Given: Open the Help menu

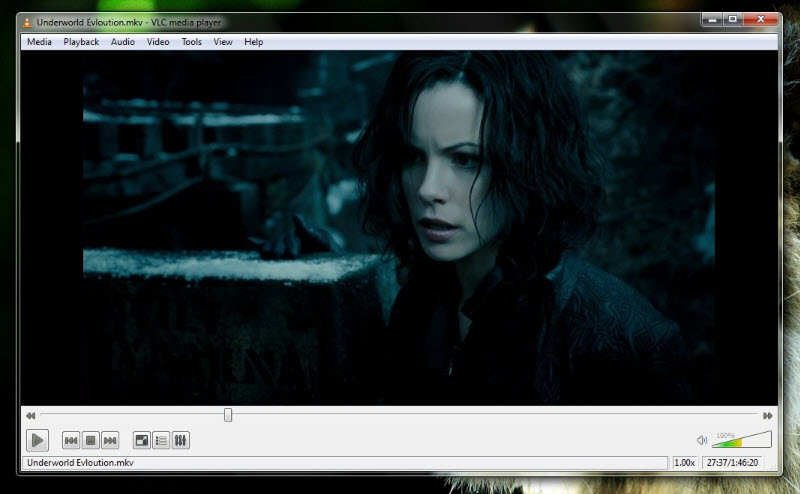Looking at the screenshot, I should coord(254,42).
